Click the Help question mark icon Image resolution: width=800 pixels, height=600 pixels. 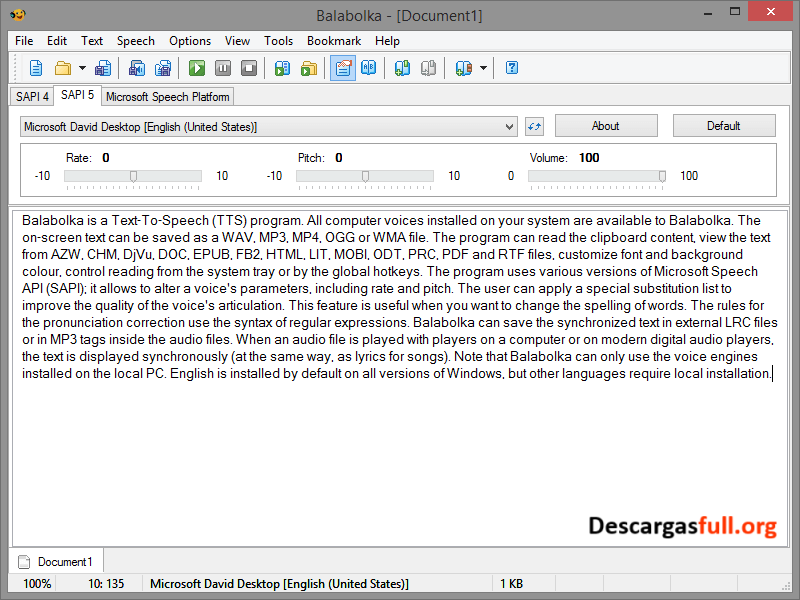tap(512, 68)
